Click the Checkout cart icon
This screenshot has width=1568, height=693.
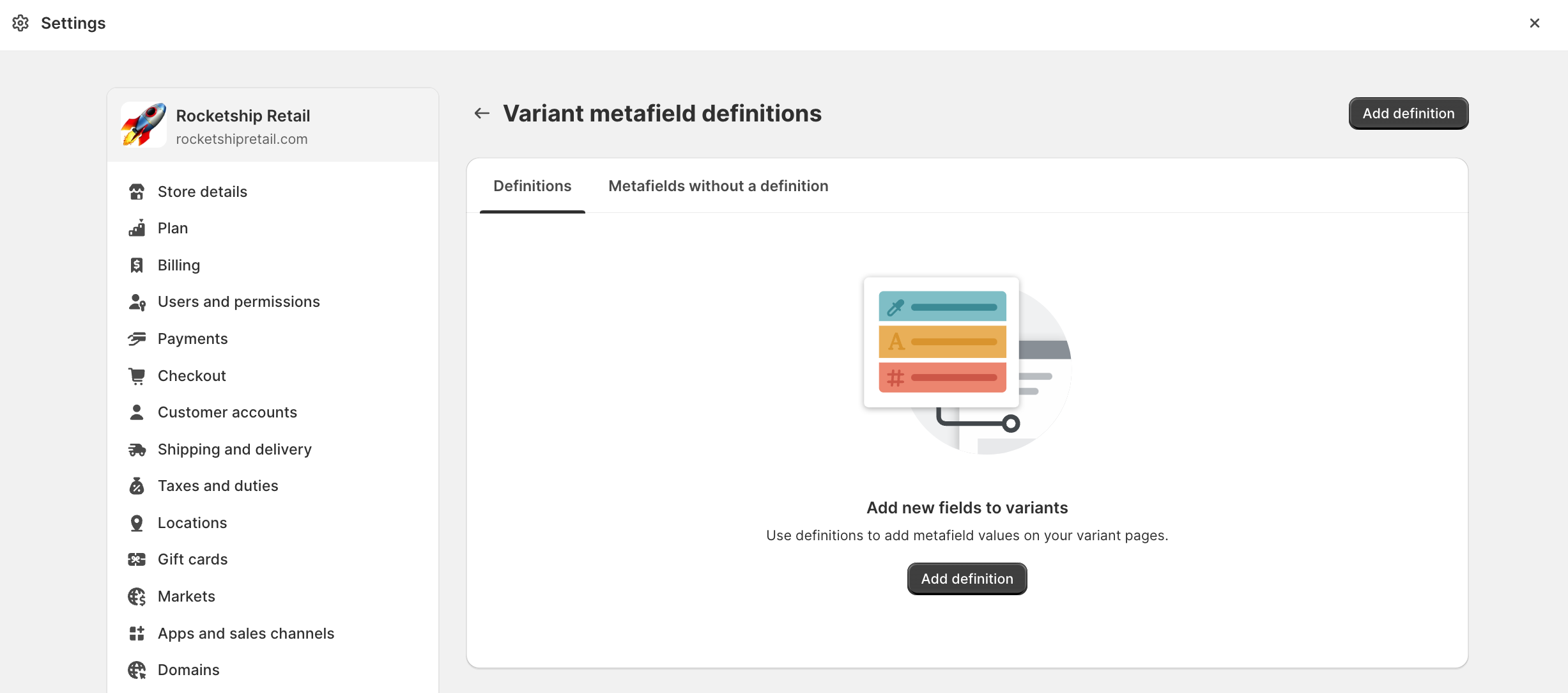coord(137,376)
